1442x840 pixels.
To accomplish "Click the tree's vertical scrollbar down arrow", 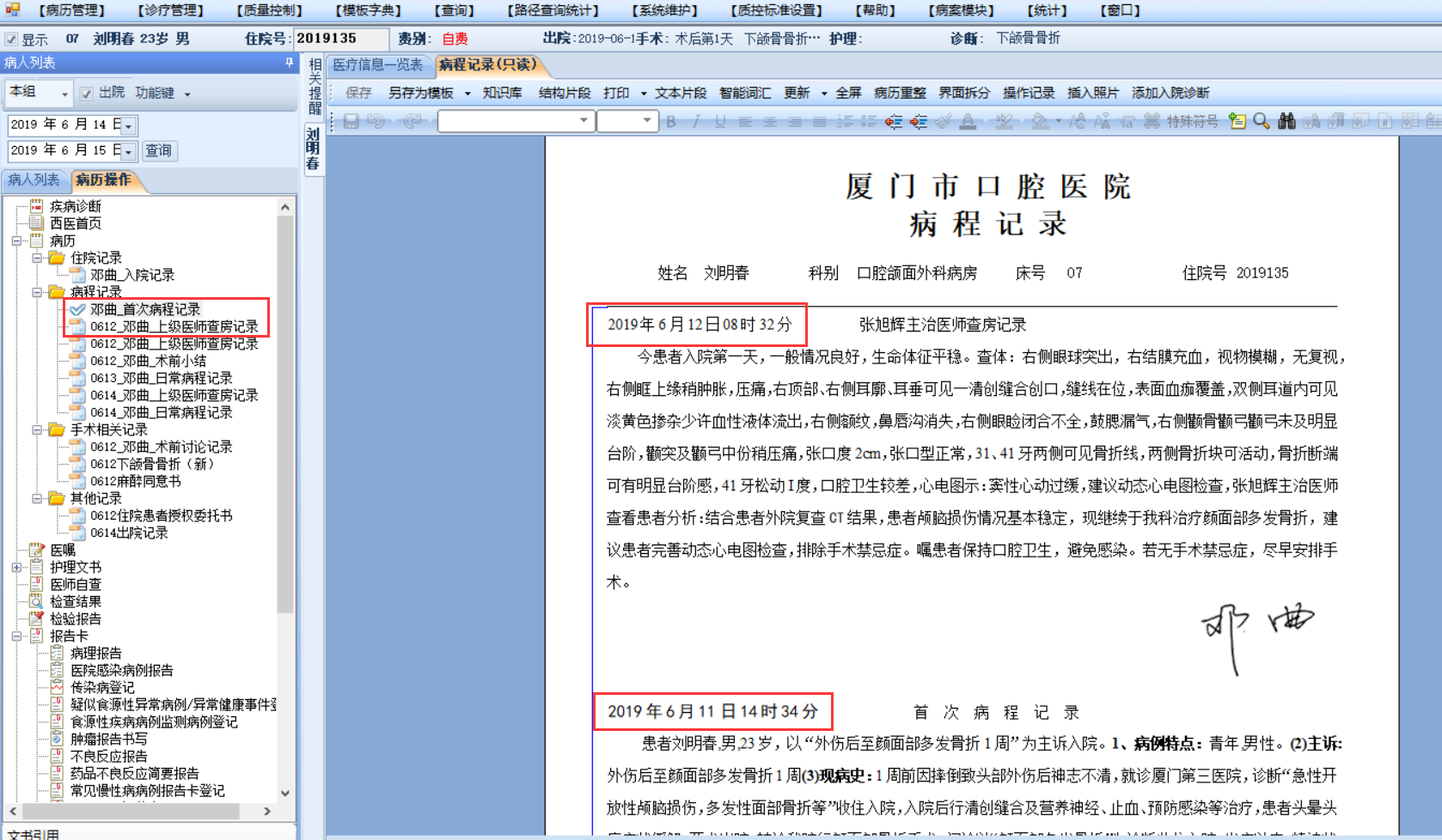I will [x=285, y=793].
